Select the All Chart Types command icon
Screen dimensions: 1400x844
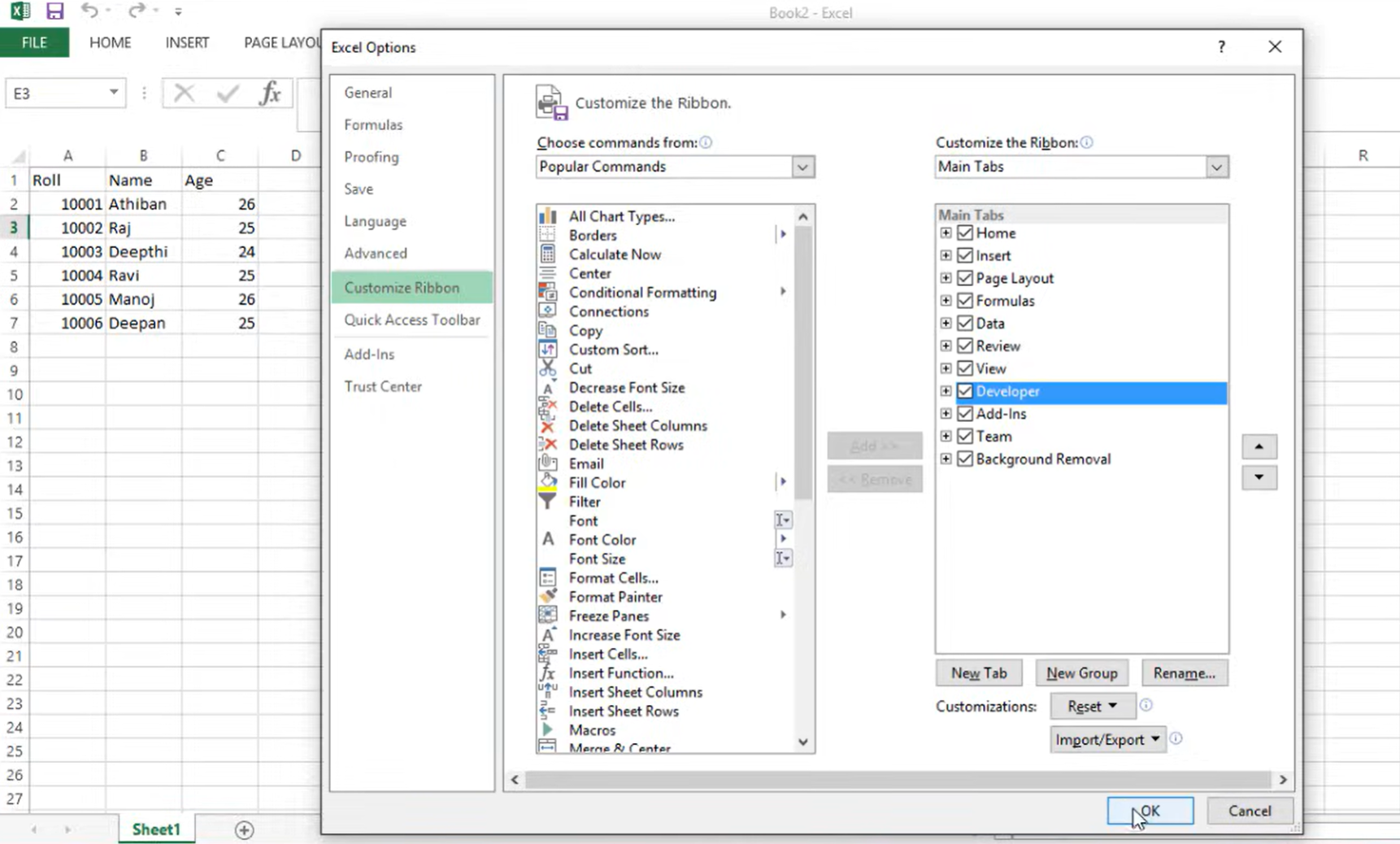pos(548,216)
